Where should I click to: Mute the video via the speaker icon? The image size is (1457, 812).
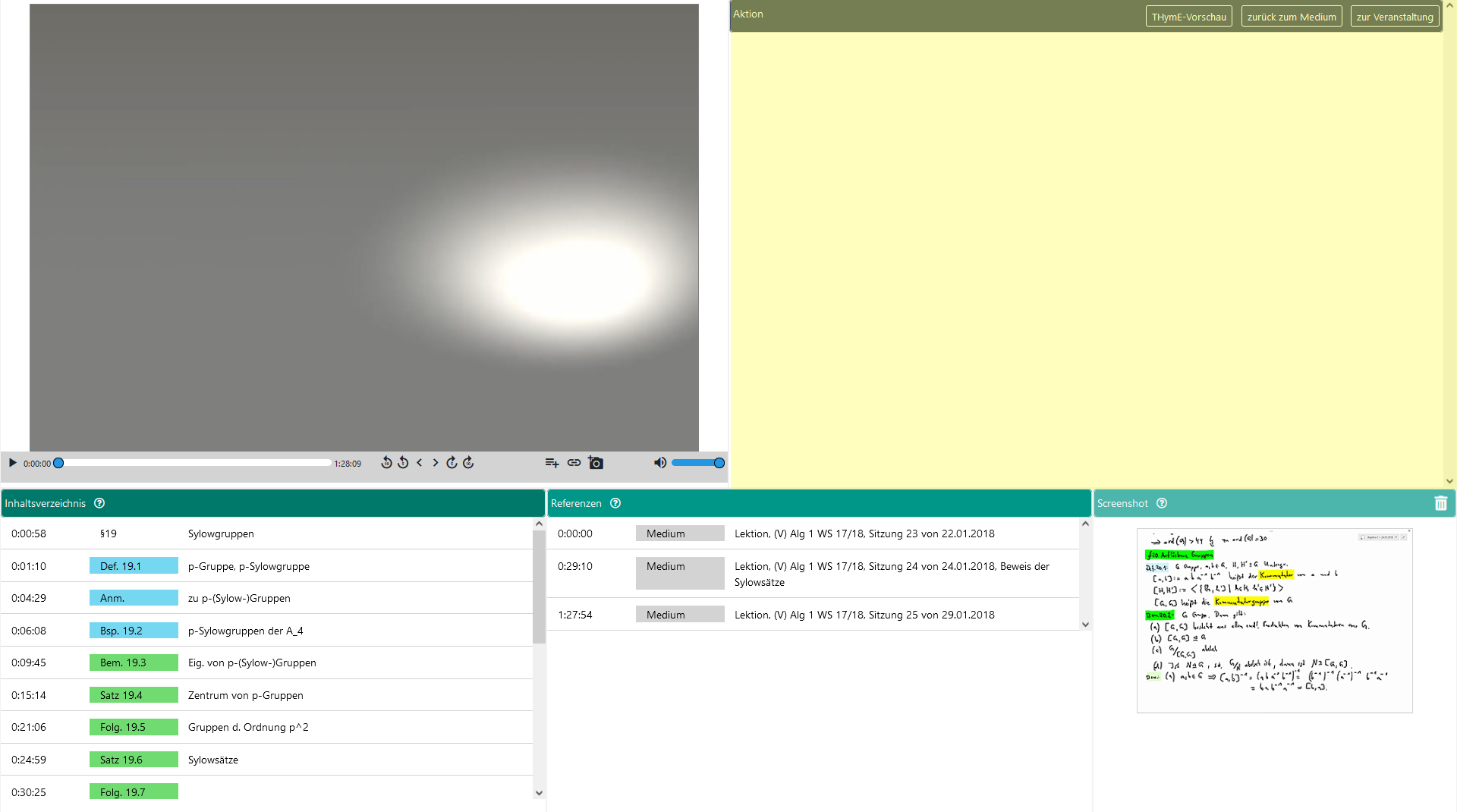coord(660,463)
